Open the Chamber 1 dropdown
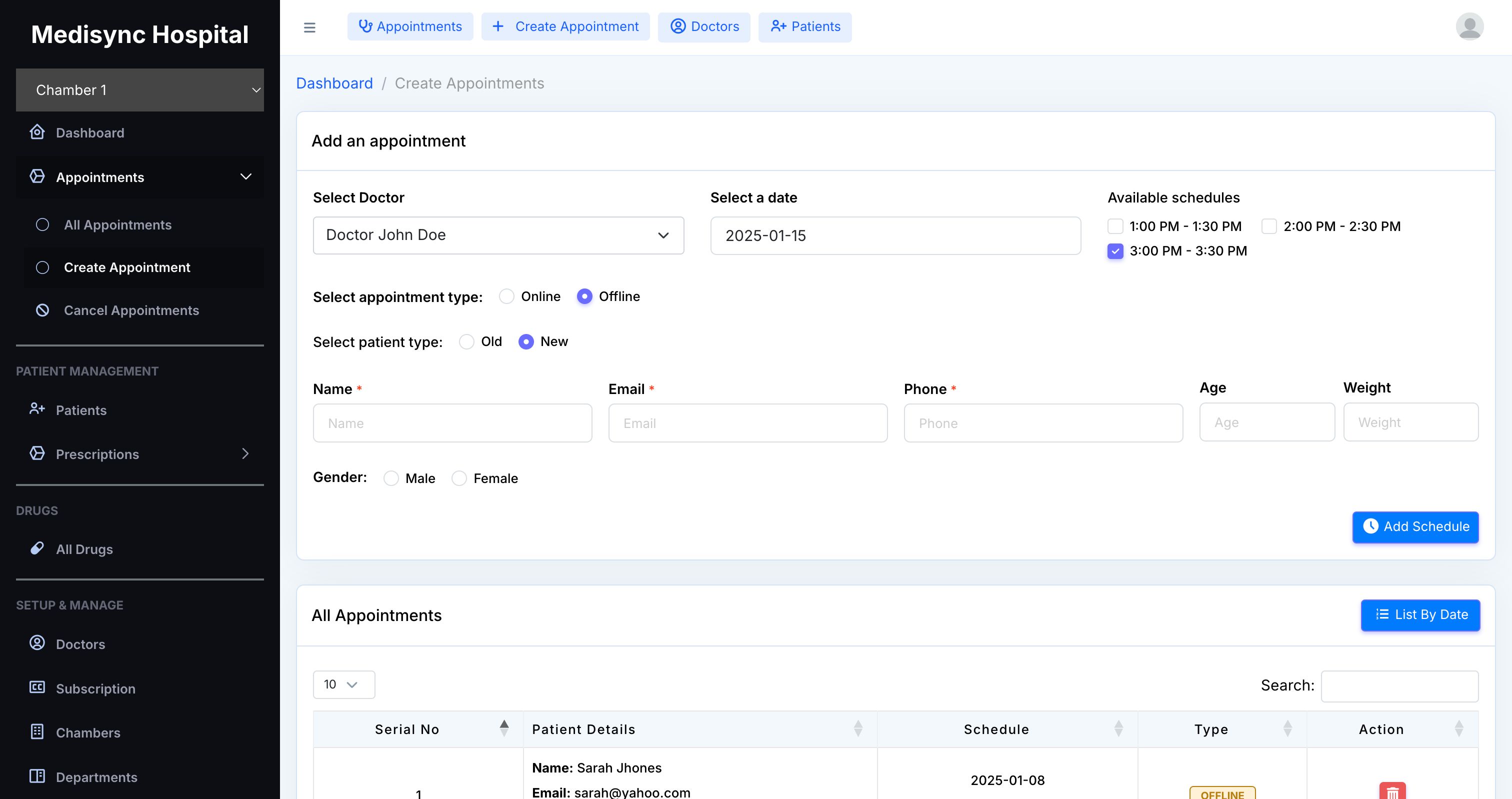This screenshot has width=1512, height=799. point(139,90)
